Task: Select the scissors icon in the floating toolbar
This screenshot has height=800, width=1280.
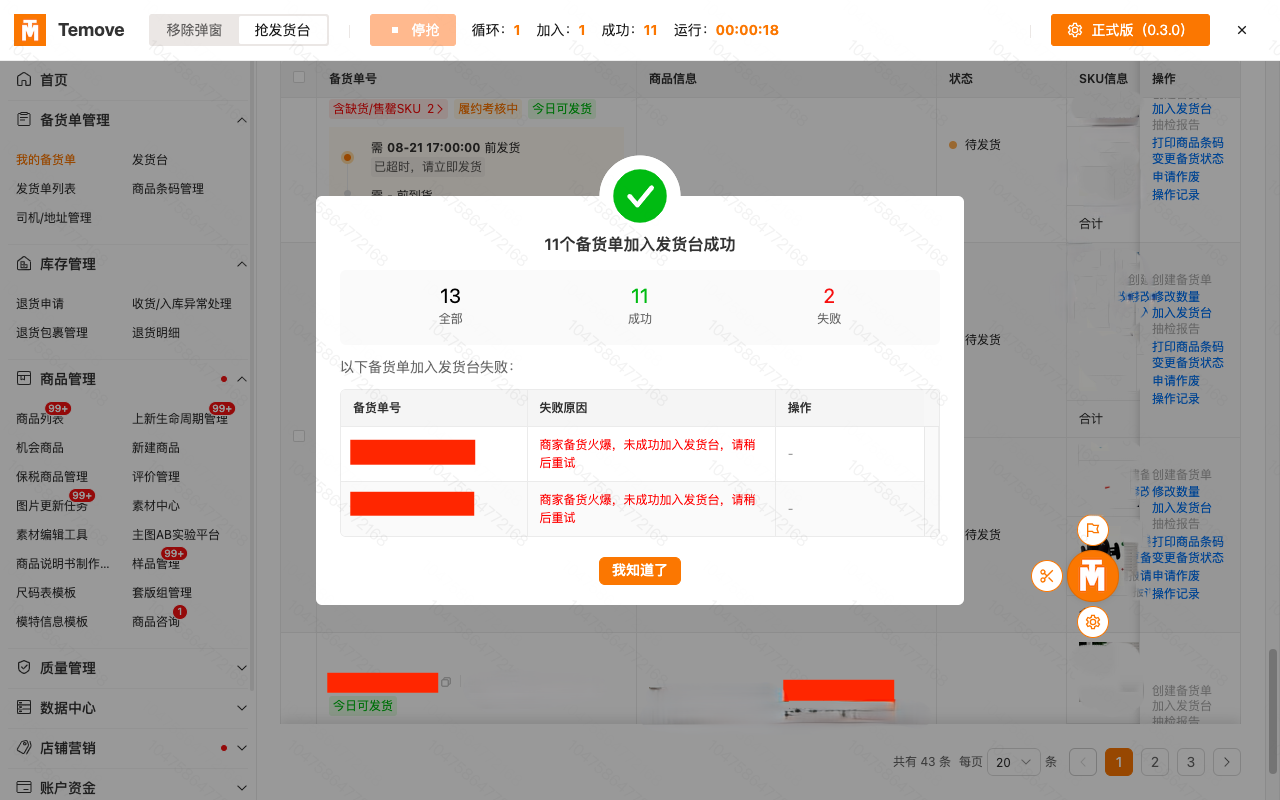Action: 1046,576
